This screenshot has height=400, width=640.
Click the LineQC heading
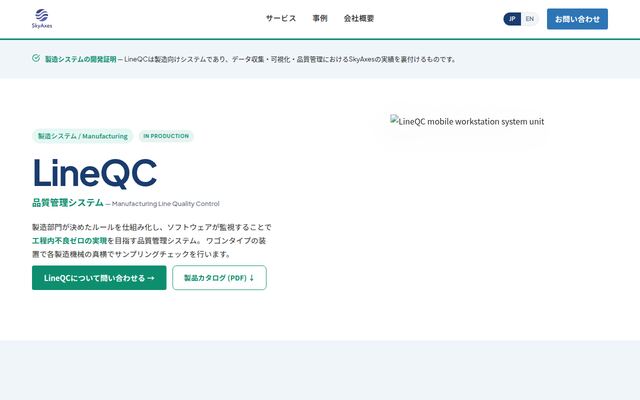point(95,173)
